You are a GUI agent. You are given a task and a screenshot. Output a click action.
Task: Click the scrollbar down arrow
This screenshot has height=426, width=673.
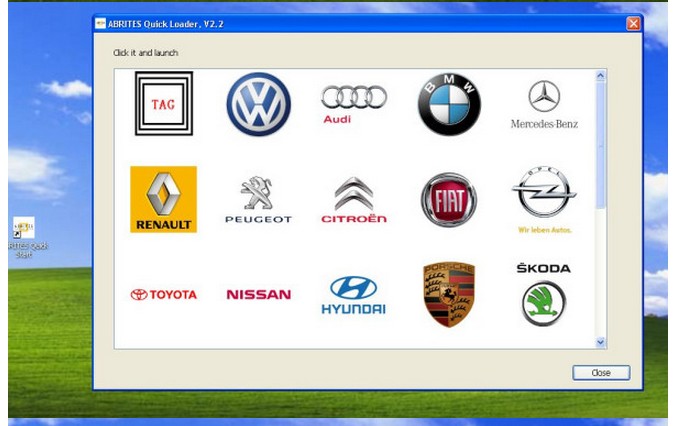pyautogui.click(x=600, y=342)
